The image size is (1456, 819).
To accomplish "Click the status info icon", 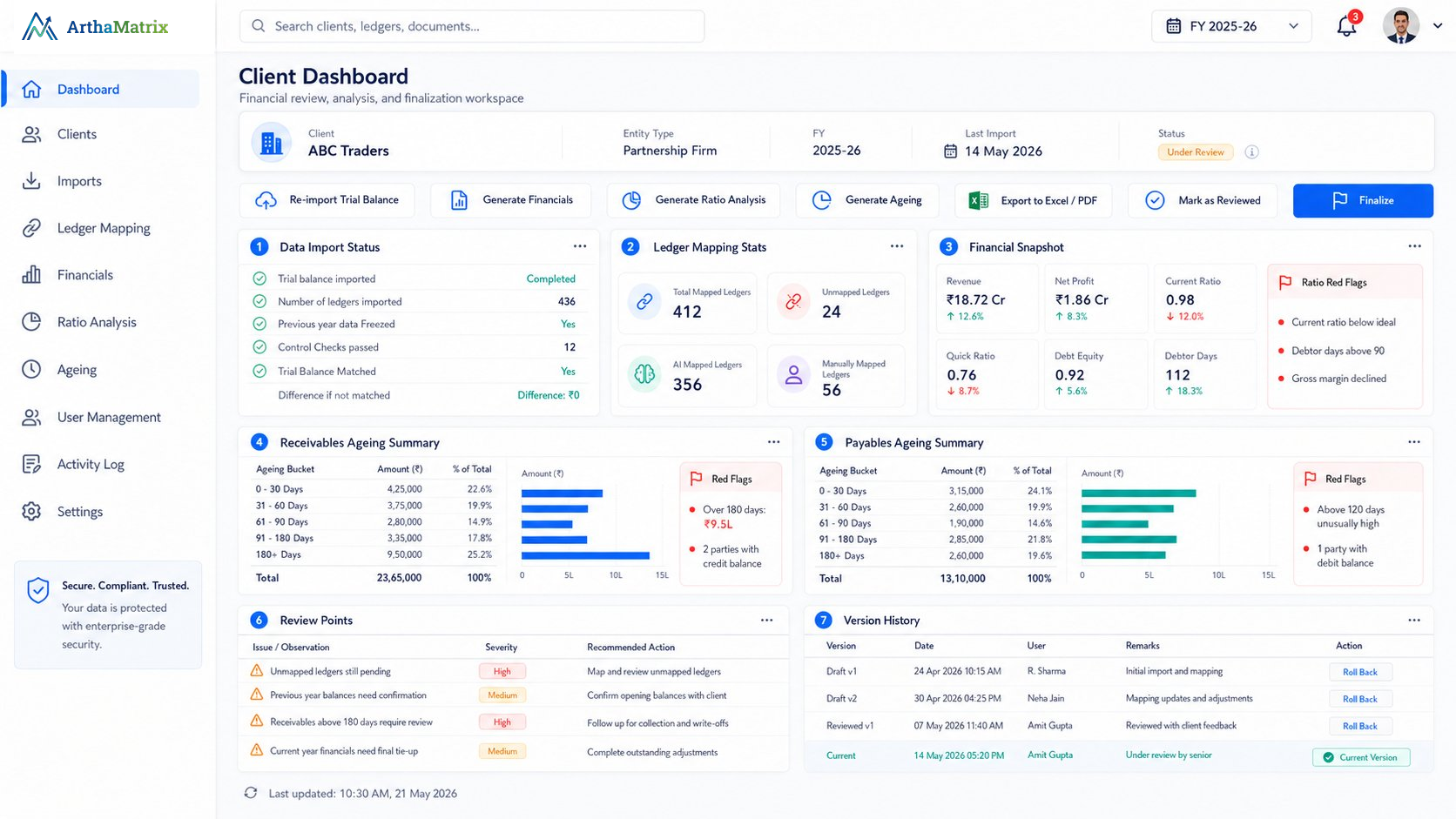I will coord(1251,152).
